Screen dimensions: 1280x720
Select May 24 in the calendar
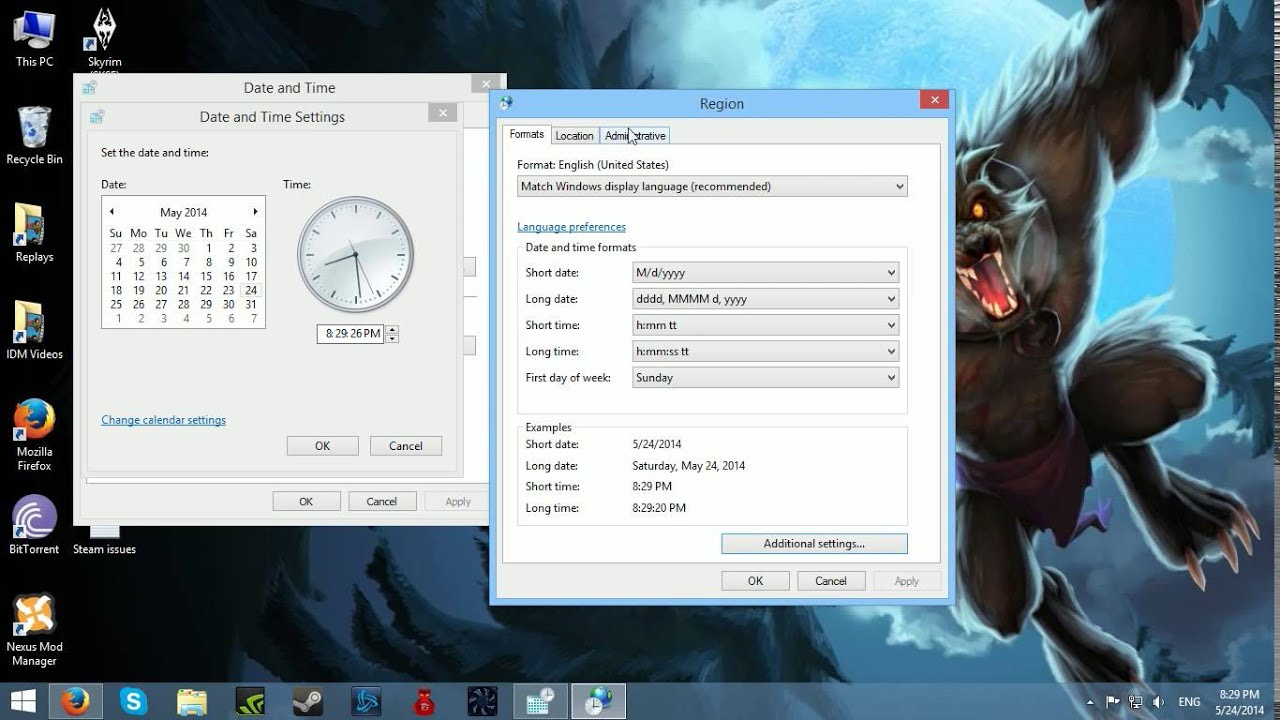tap(251, 291)
